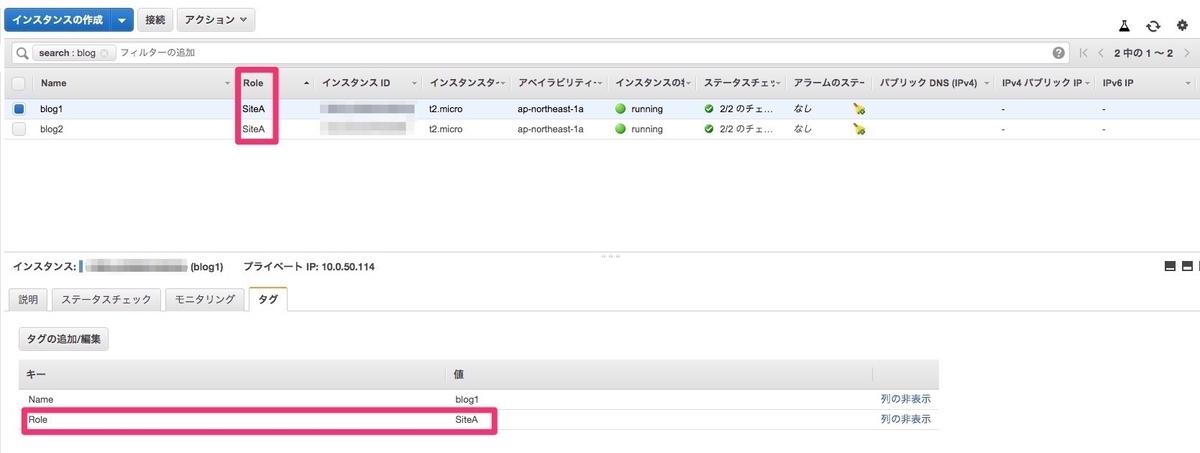The height and width of the screenshot is (453, 1200).
Task: Sort by アラームのステータス column header
Action: (x=828, y=83)
